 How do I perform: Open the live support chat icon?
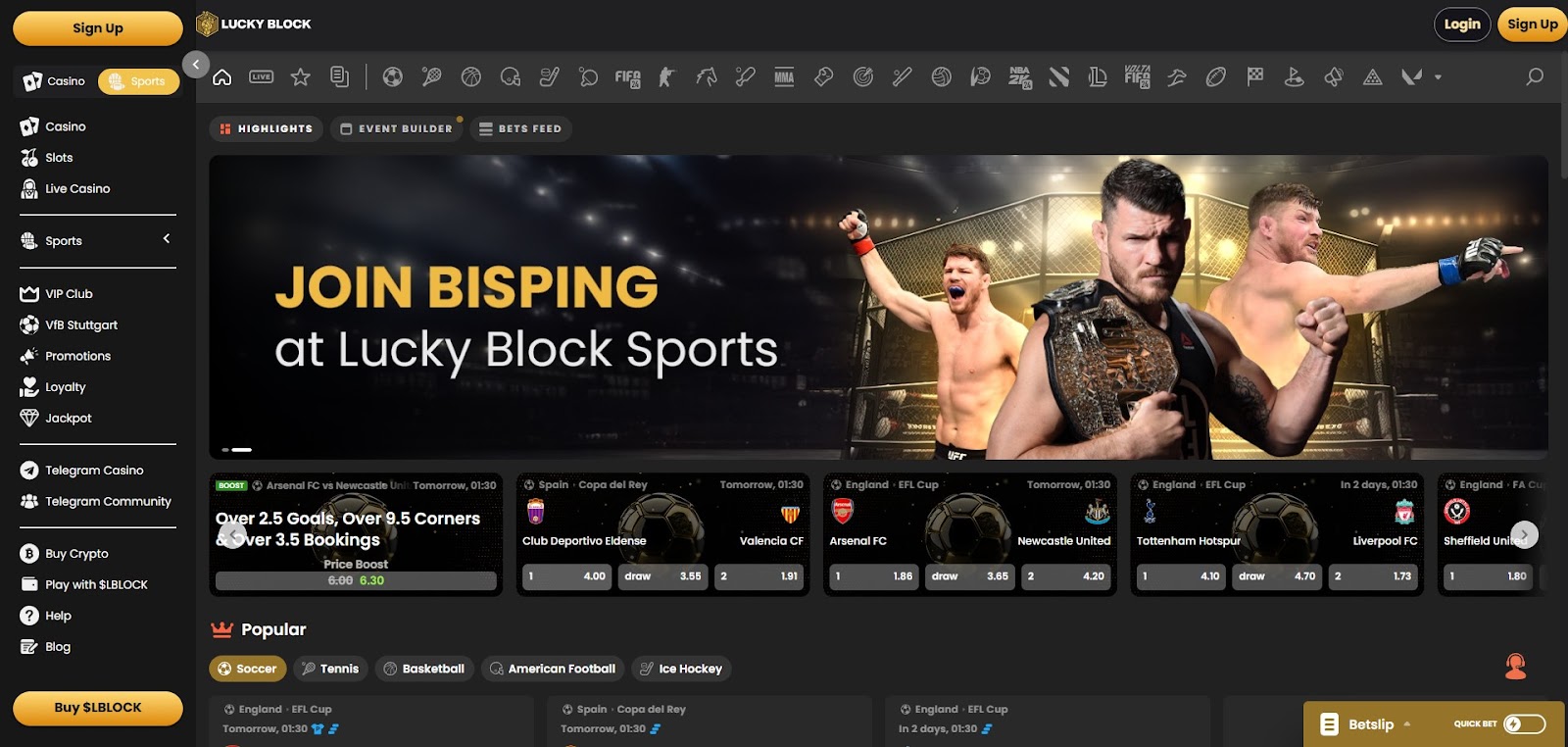(1515, 667)
